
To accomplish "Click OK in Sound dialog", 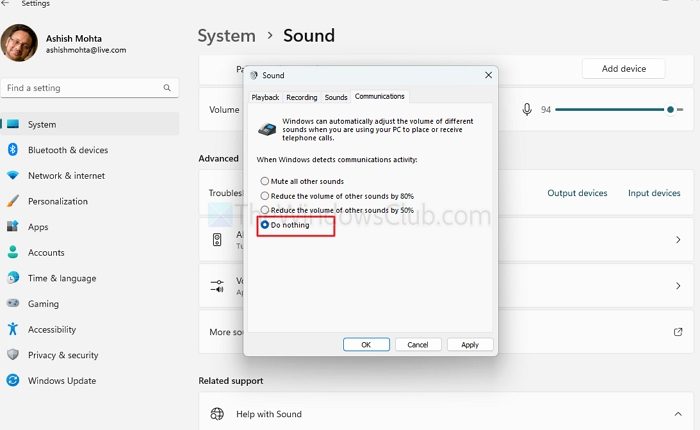I will click(366, 345).
